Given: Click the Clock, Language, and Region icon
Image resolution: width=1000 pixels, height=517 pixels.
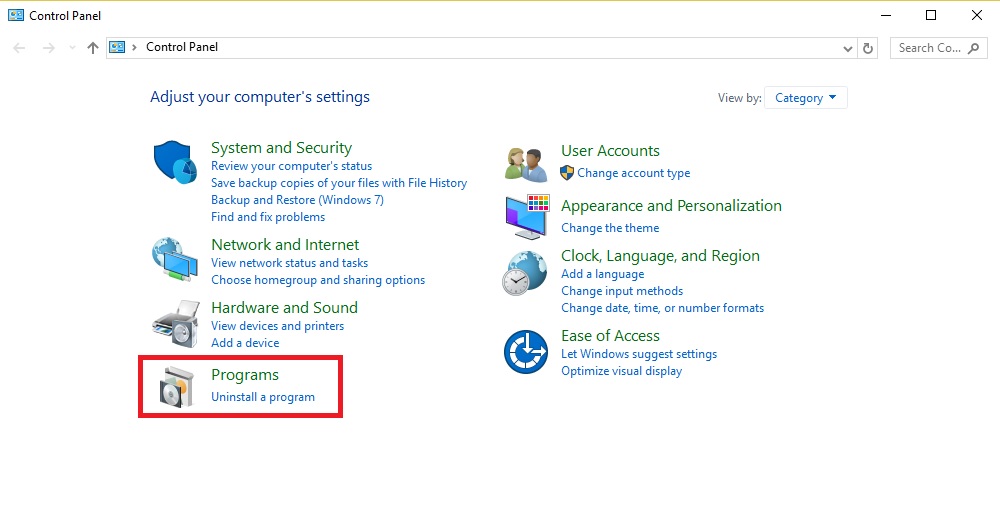Looking at the screenshot, I should pyautogui.click(x=524, y=273).
